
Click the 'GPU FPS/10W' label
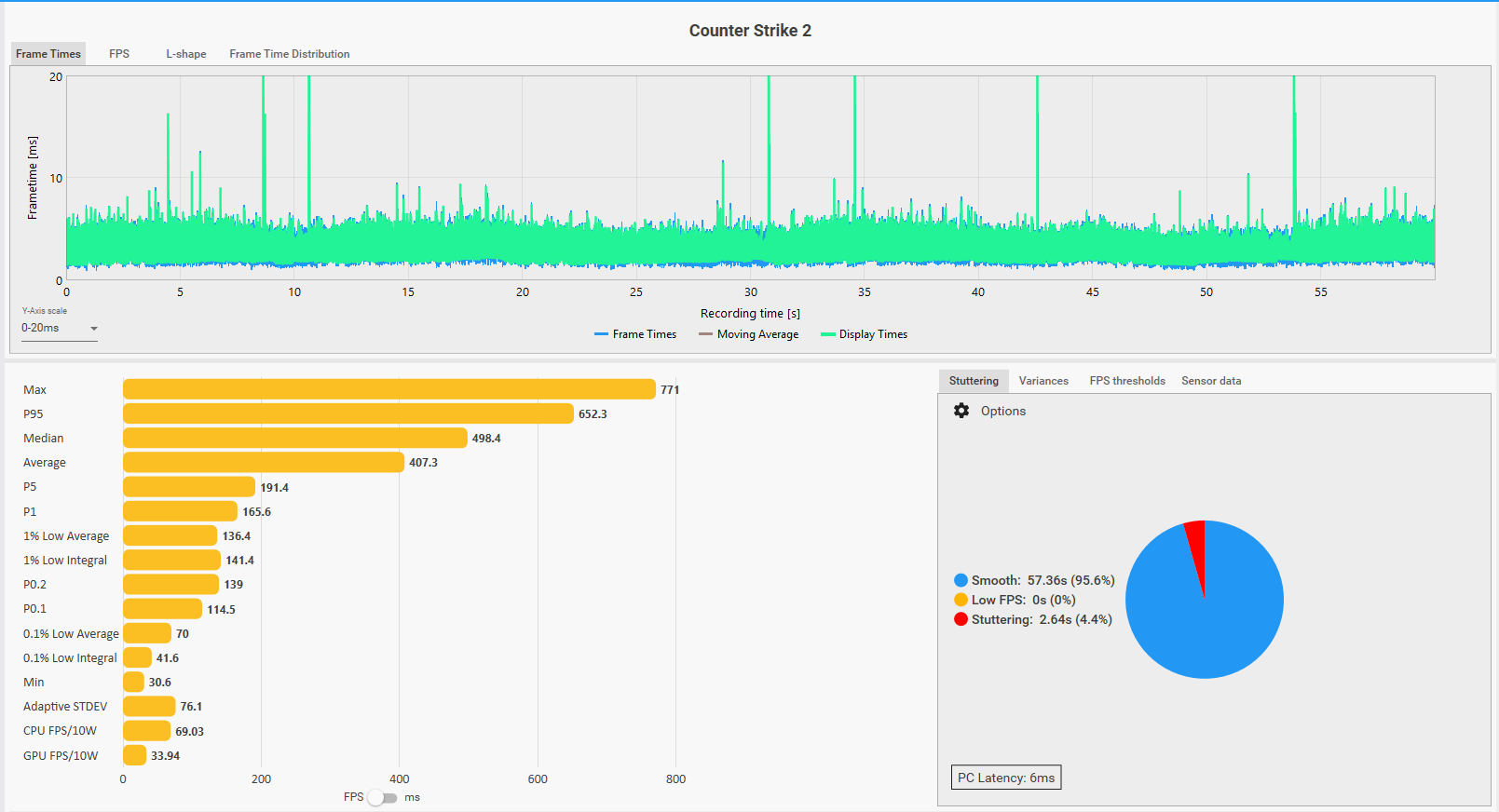click(61, 756)
